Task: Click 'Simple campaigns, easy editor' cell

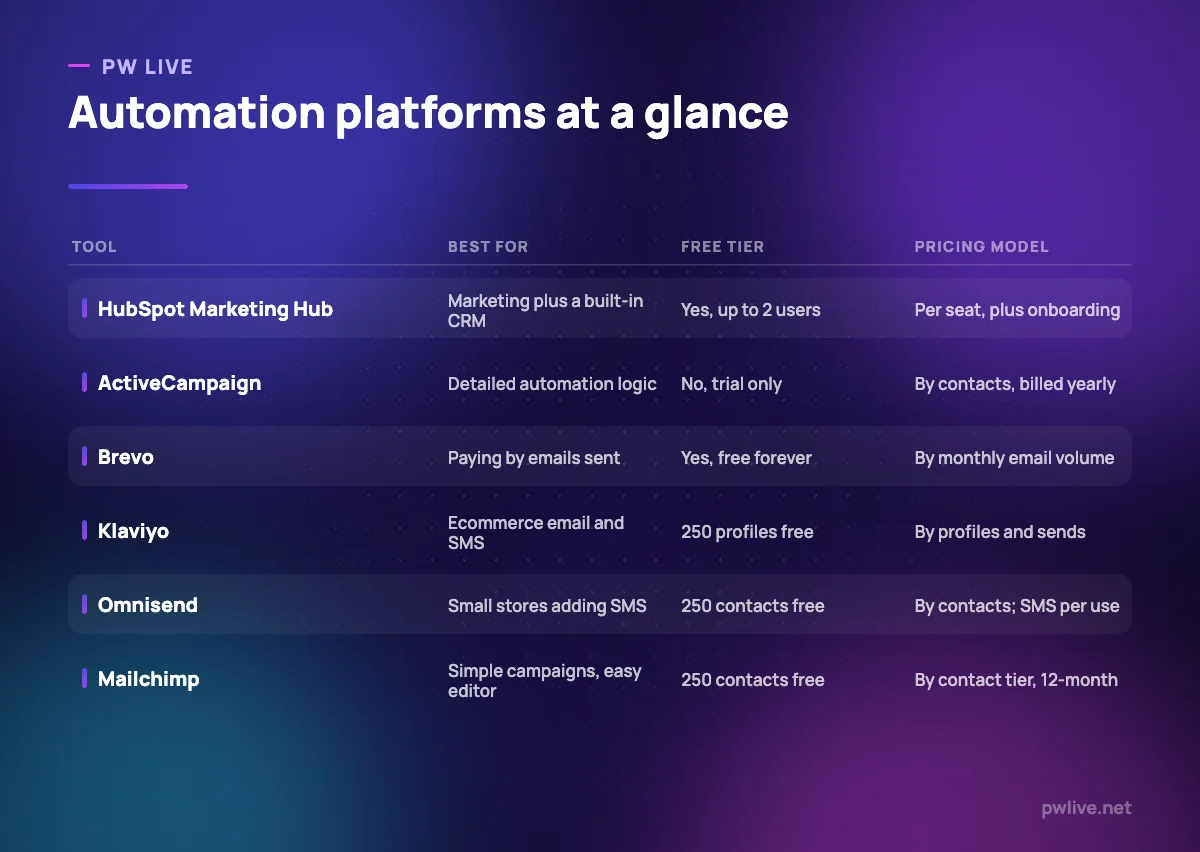Action: pos(545,680)
